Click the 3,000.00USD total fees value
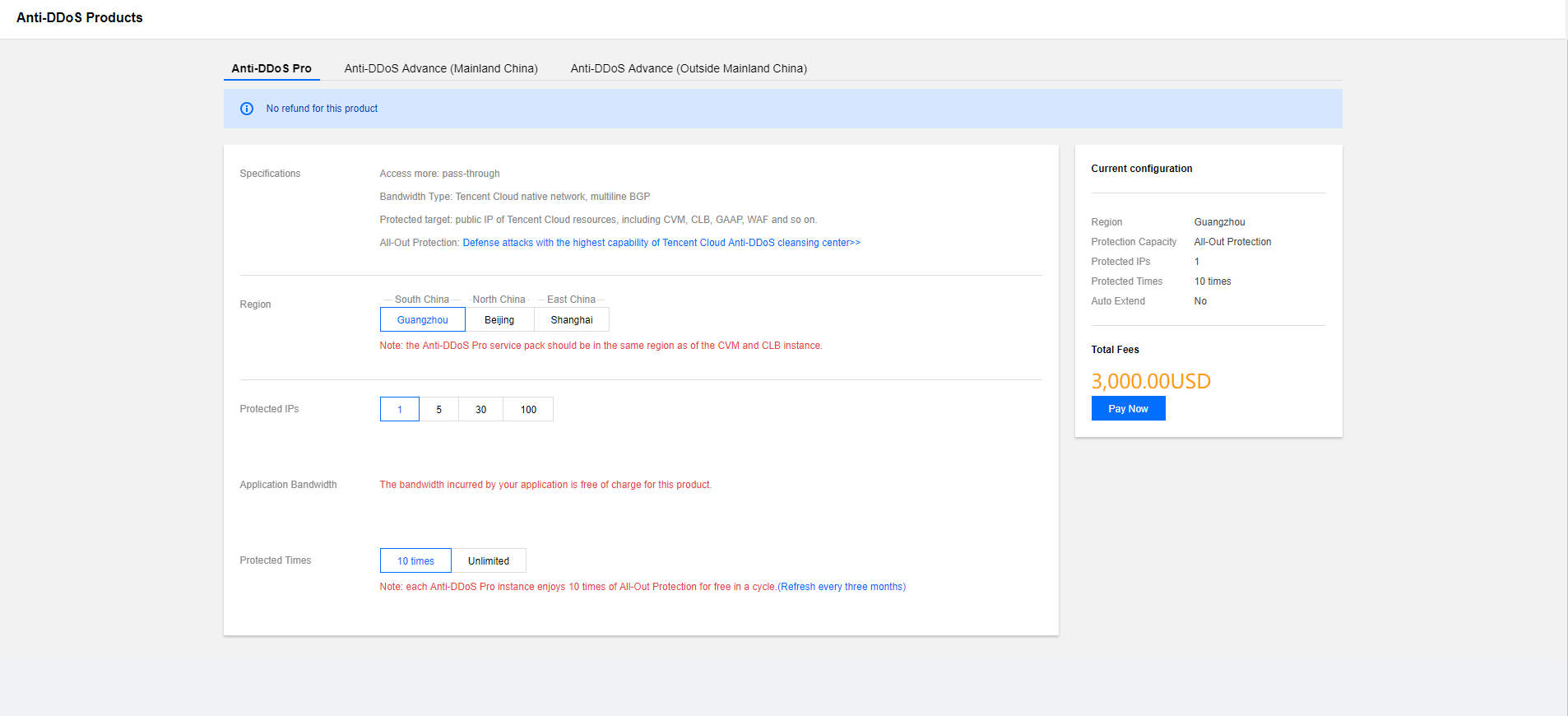Screen dimensions: 1568x716 point(1151,381)
